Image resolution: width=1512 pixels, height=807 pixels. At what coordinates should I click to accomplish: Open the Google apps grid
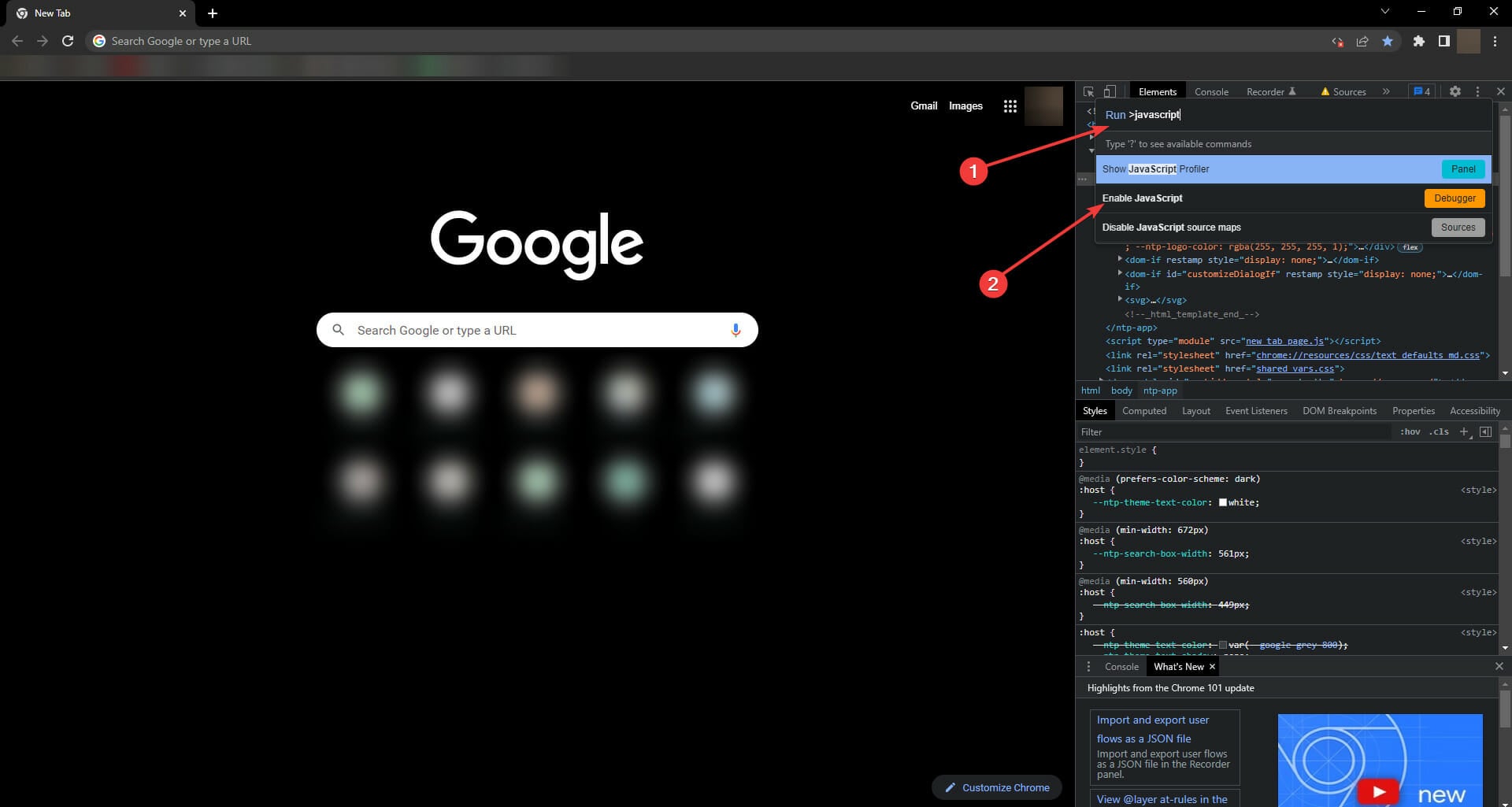click(x=1010, y=106)
